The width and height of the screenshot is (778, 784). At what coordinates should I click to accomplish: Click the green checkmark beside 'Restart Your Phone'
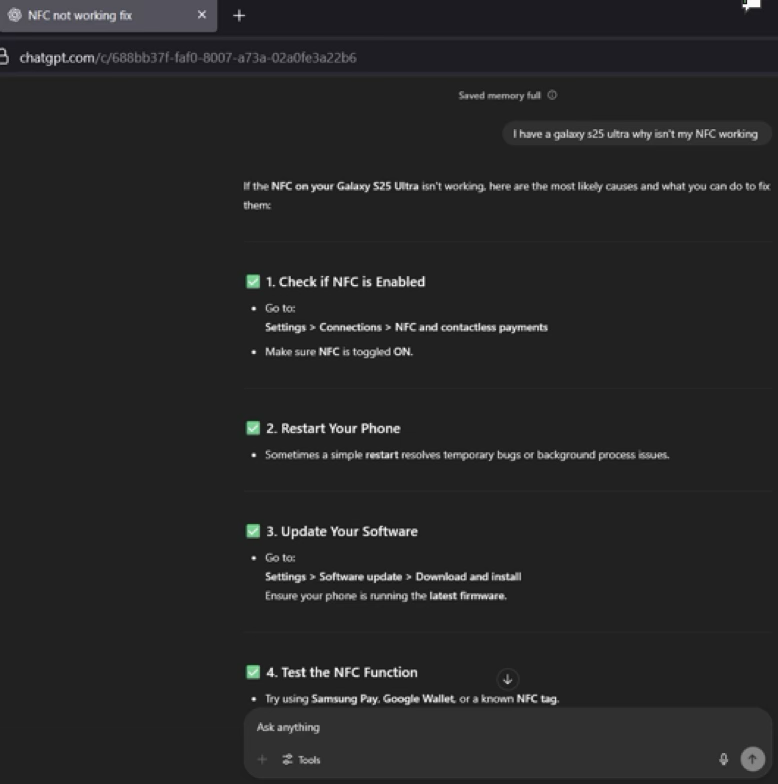click(253, 428)
